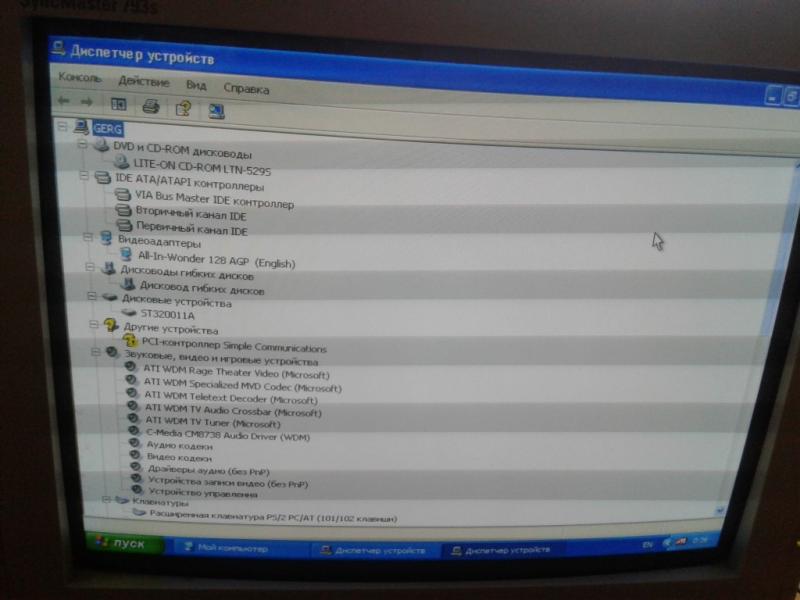Collapse IDE ATA/ATAPI контроллеры category

(x=85, y=176)
